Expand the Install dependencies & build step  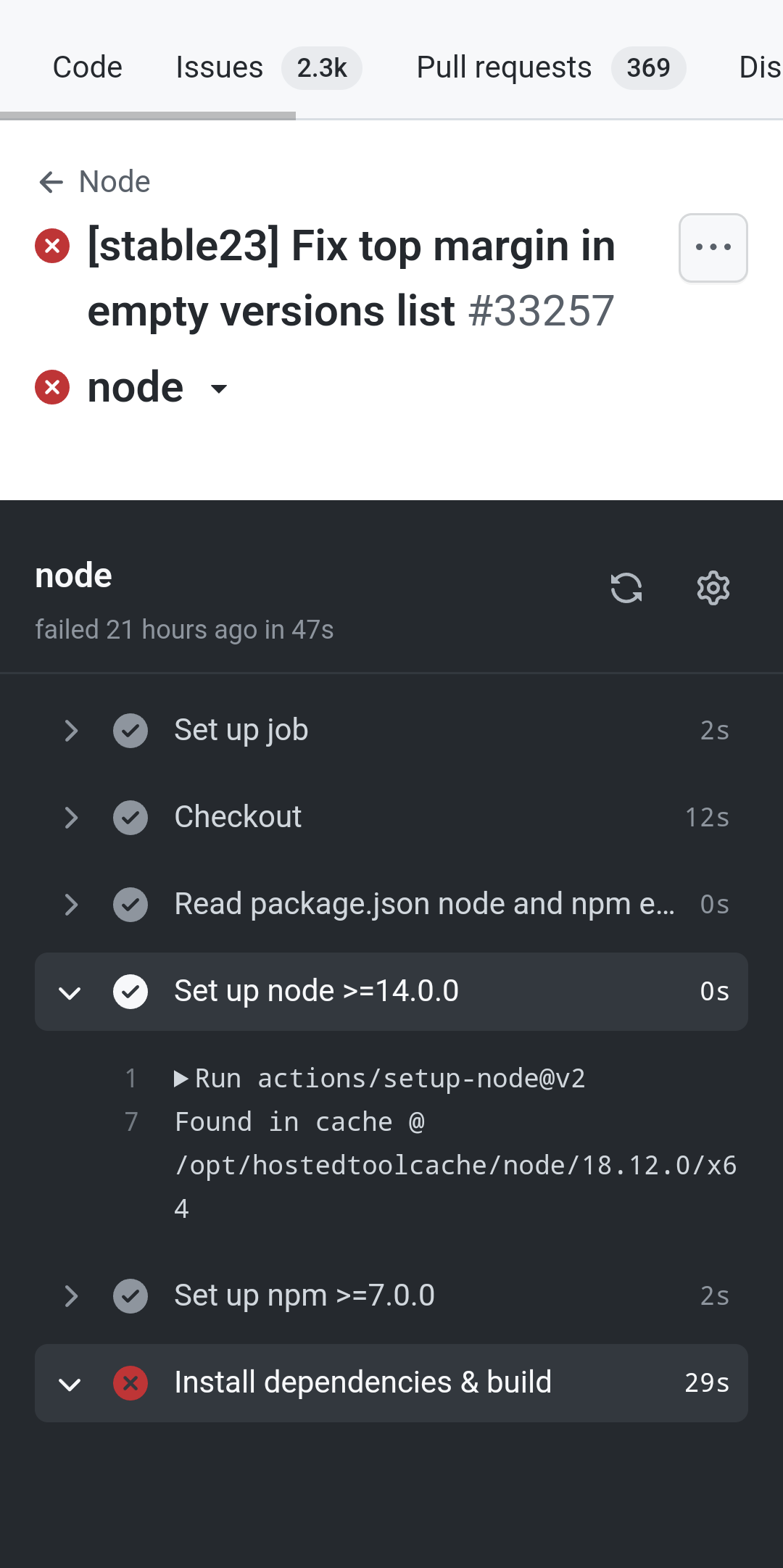point(70,1382)
